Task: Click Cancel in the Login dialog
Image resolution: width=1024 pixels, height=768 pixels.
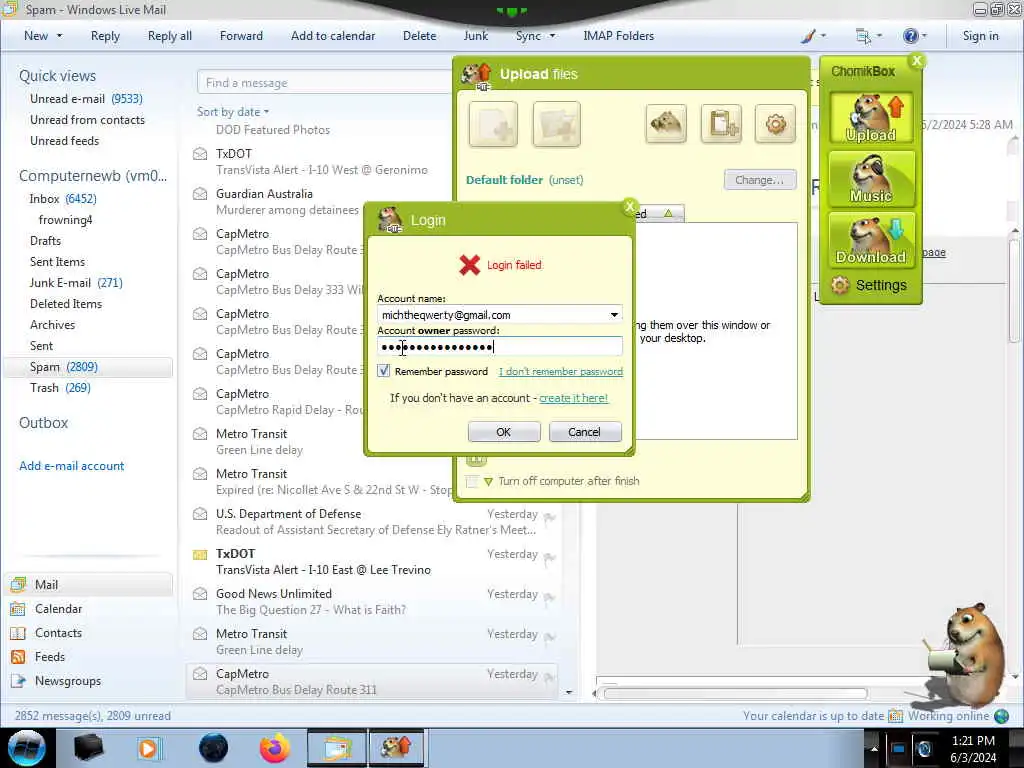Action: 584,432
